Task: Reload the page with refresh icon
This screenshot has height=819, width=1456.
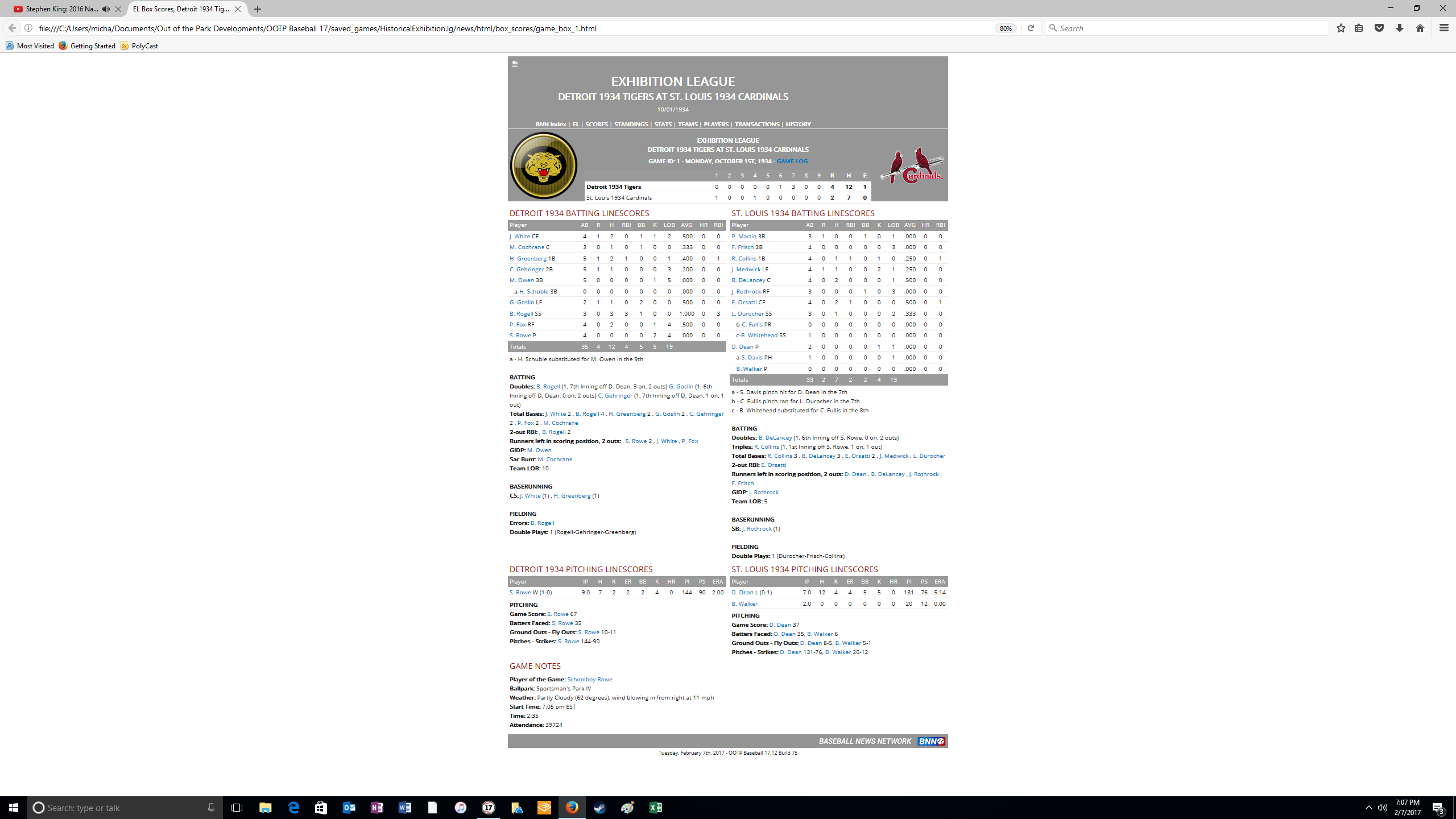Action: (1031, 28)
